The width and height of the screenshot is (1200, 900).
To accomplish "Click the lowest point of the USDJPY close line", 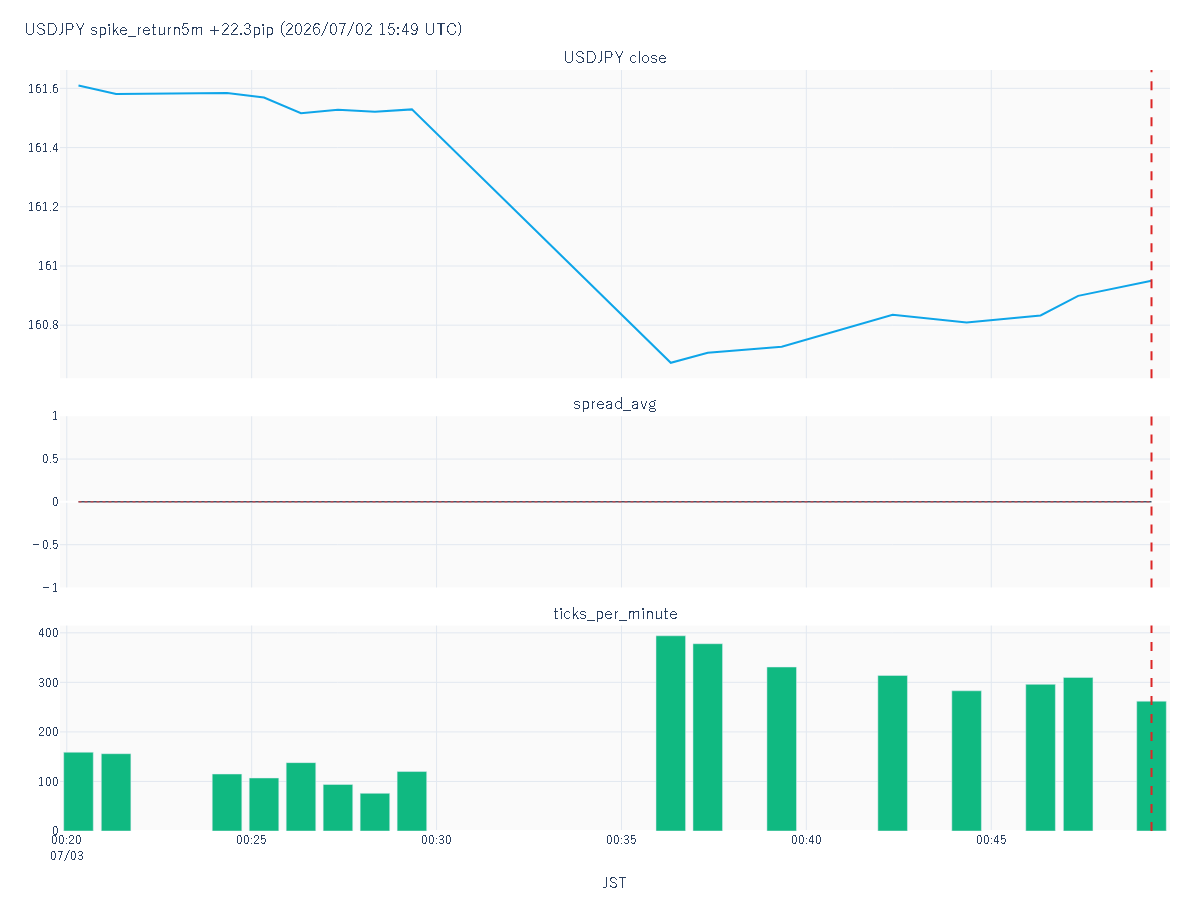I will click(671, 362).
